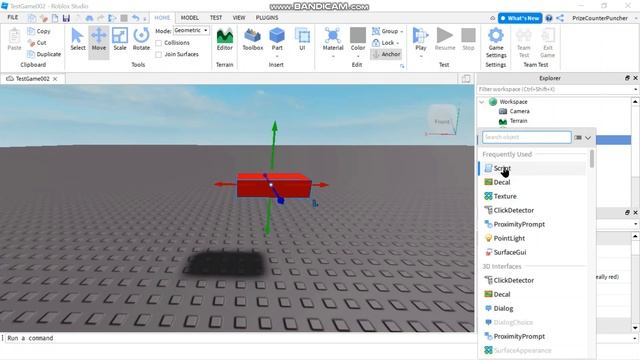The height and width of the screenshot is (360, 640).
Task: Undock the Explorer panel
Action: click(x=627, y=78)
